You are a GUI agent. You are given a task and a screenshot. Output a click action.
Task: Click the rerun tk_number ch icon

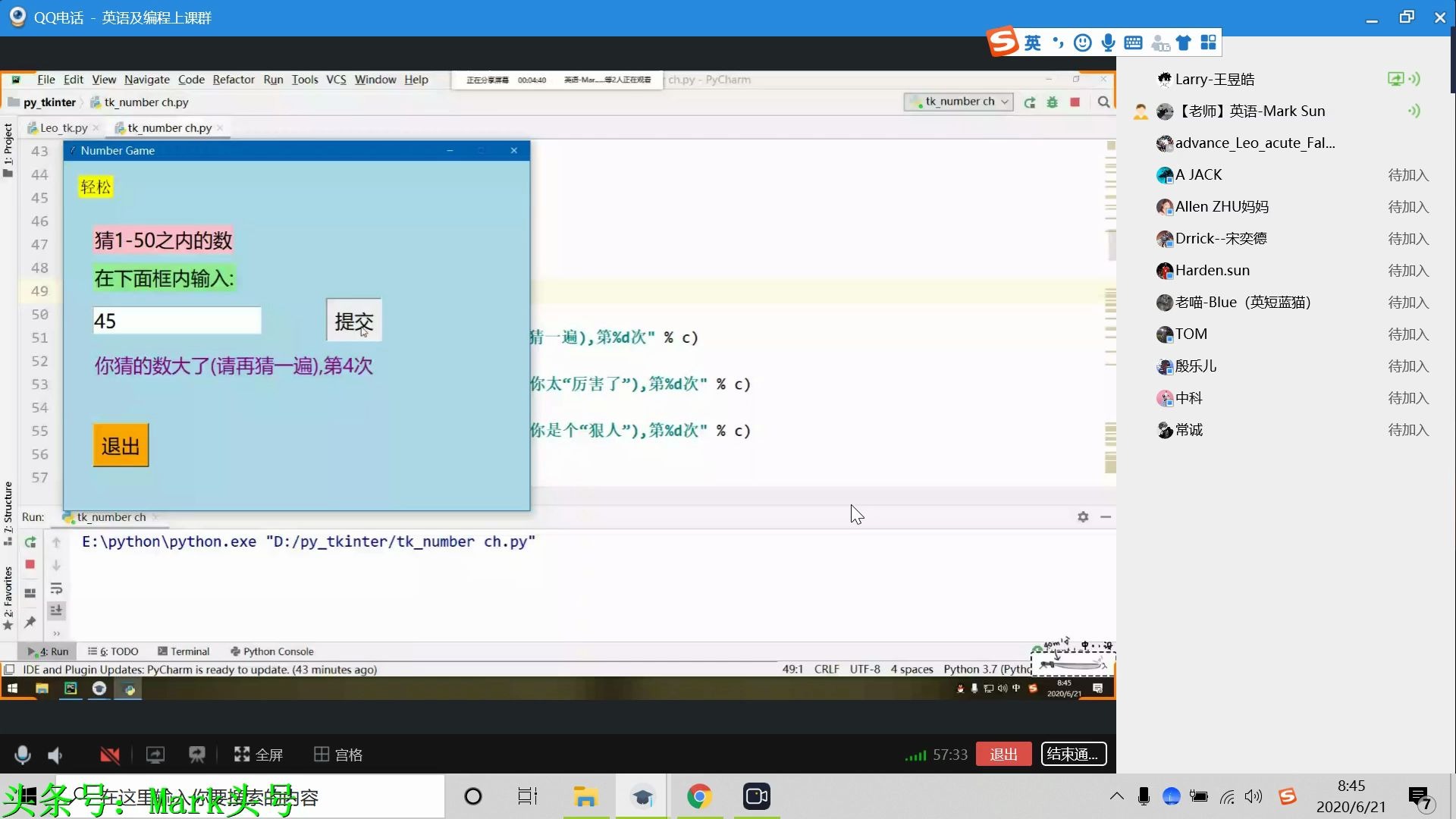coord(1029,102)
